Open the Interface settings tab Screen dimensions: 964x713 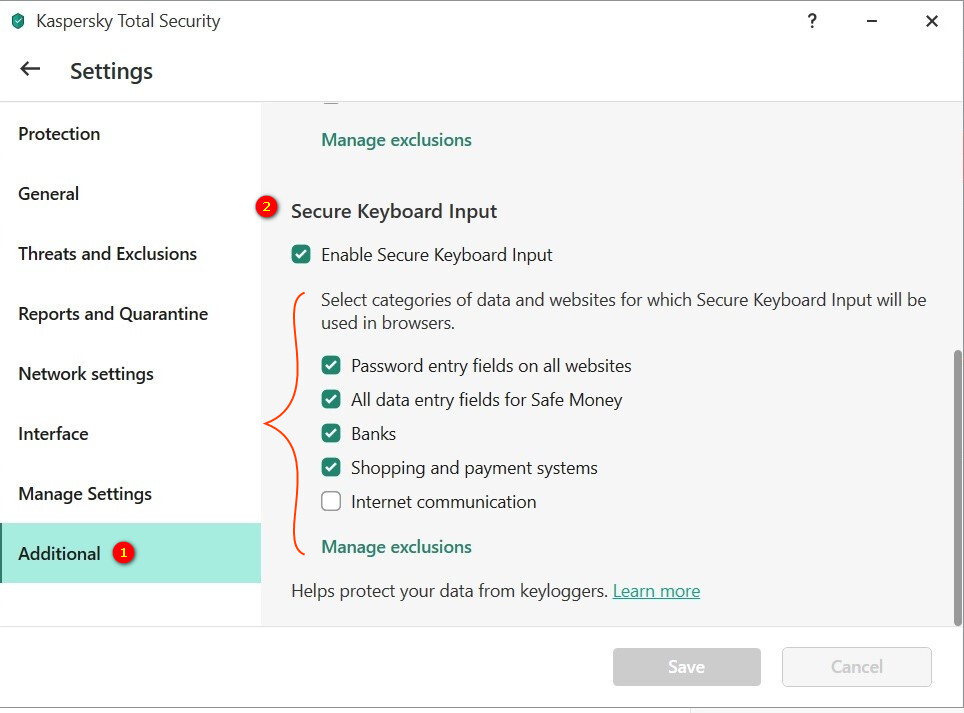click(x=53, y=434)
